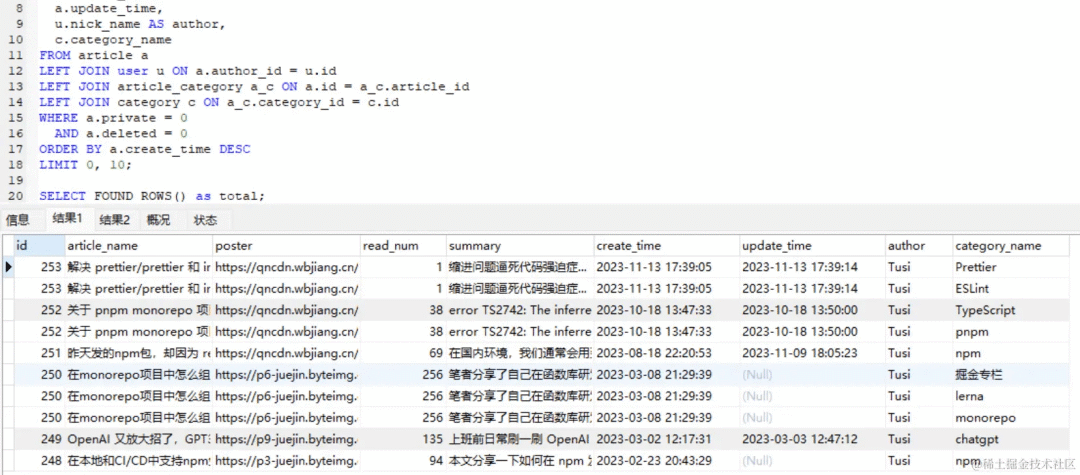This screenshot has height=475, width=1080.
Task: Select the read_num column header
Action: pos(403,246)
